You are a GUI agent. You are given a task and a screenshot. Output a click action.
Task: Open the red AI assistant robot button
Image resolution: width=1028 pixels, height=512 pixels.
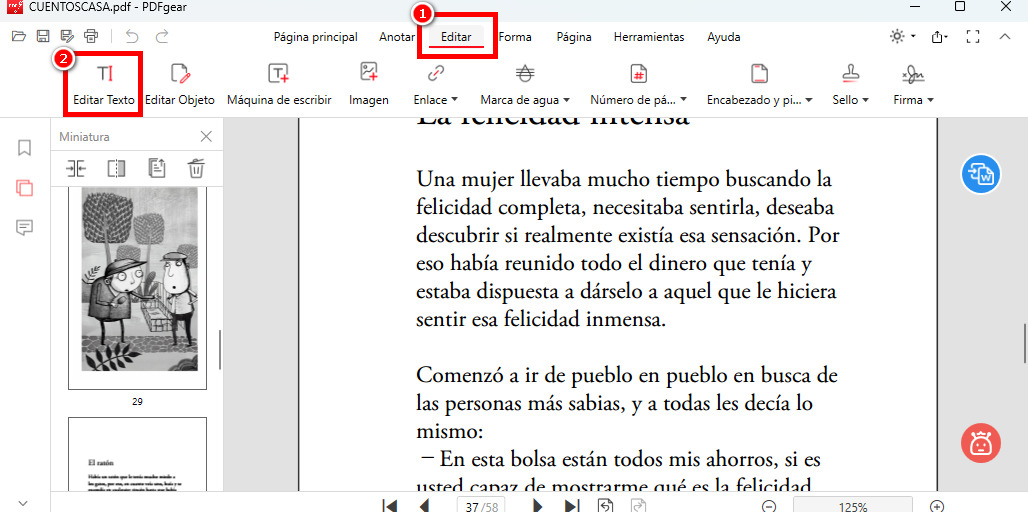(980, 443)
